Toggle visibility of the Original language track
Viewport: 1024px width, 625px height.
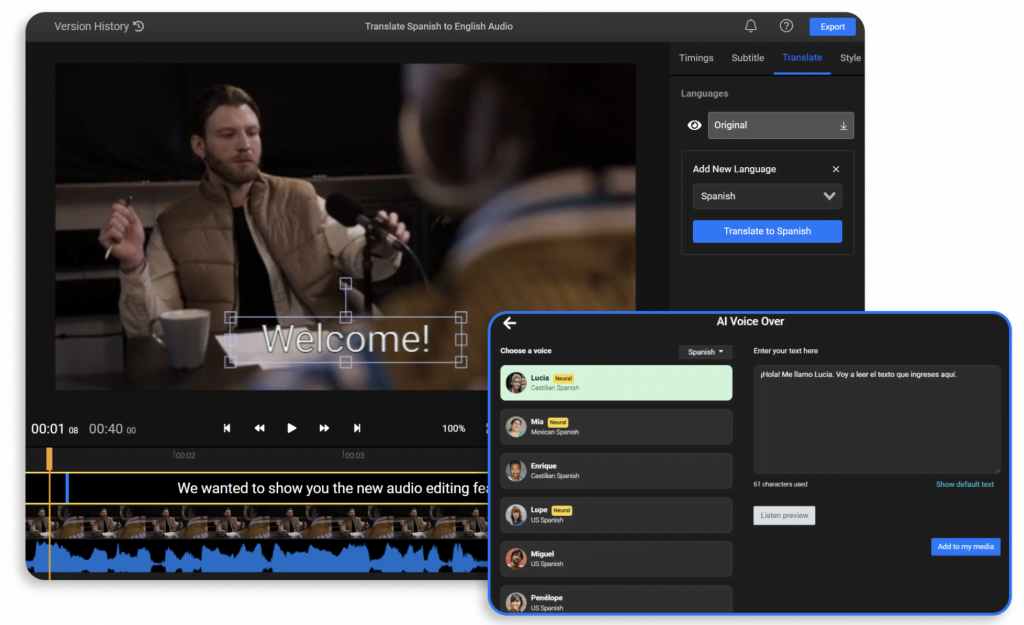point(694,125)
